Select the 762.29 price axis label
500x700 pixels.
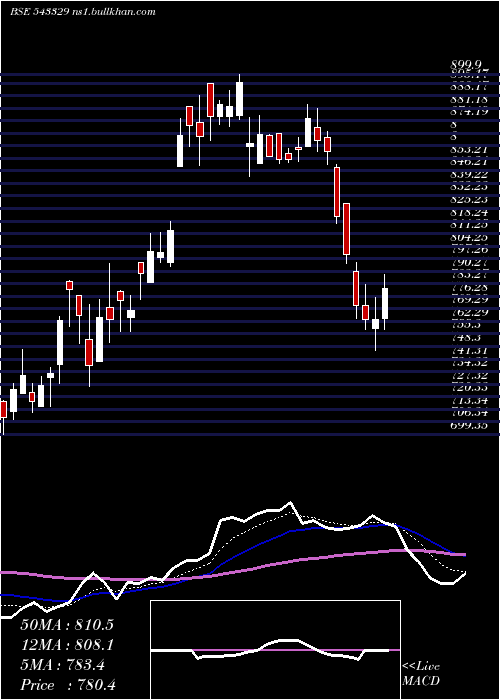coord(469,313)
